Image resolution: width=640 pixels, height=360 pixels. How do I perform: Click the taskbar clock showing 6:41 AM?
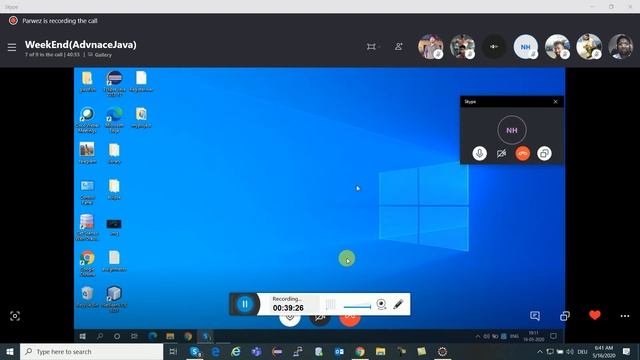coord(604,351)
